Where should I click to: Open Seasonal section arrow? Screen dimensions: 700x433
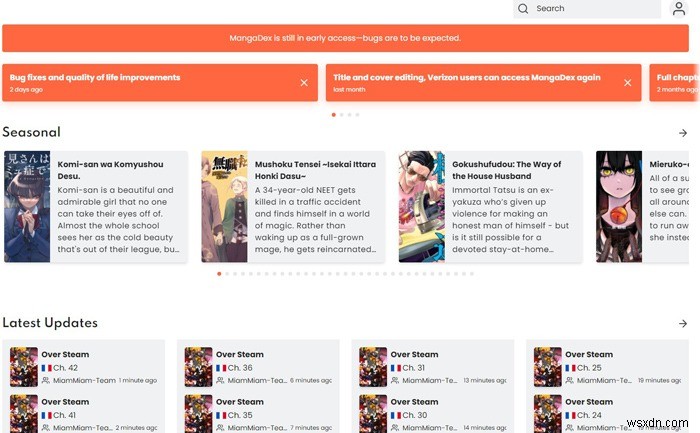click(x=683, y=133)
